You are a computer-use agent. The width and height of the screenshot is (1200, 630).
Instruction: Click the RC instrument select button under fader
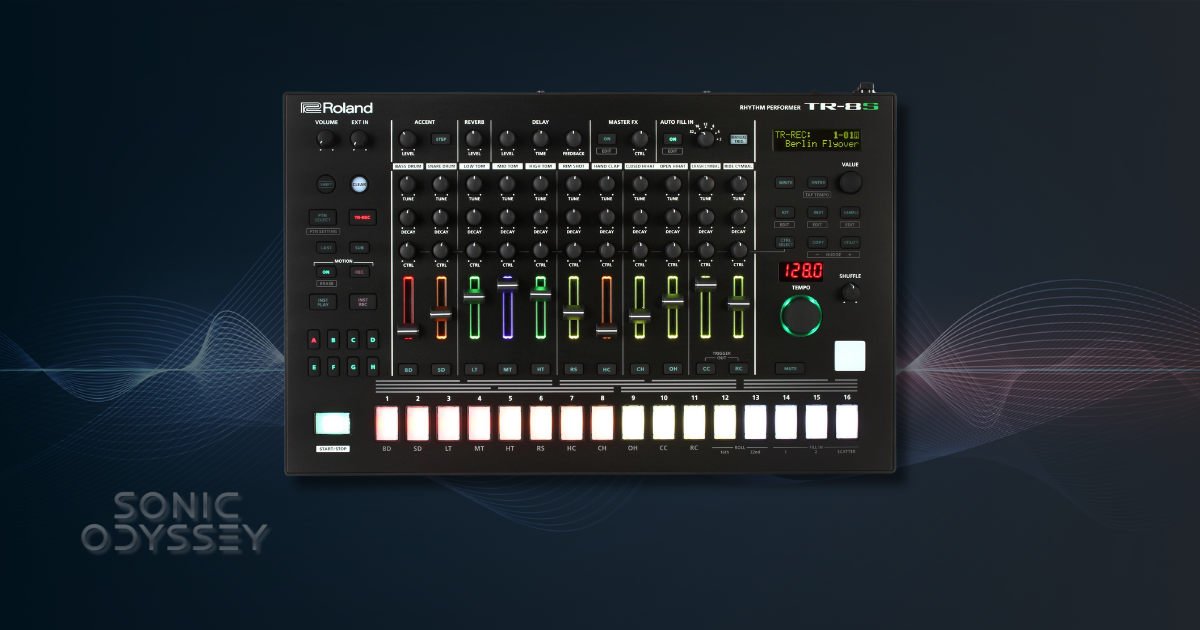click(739, 369)
